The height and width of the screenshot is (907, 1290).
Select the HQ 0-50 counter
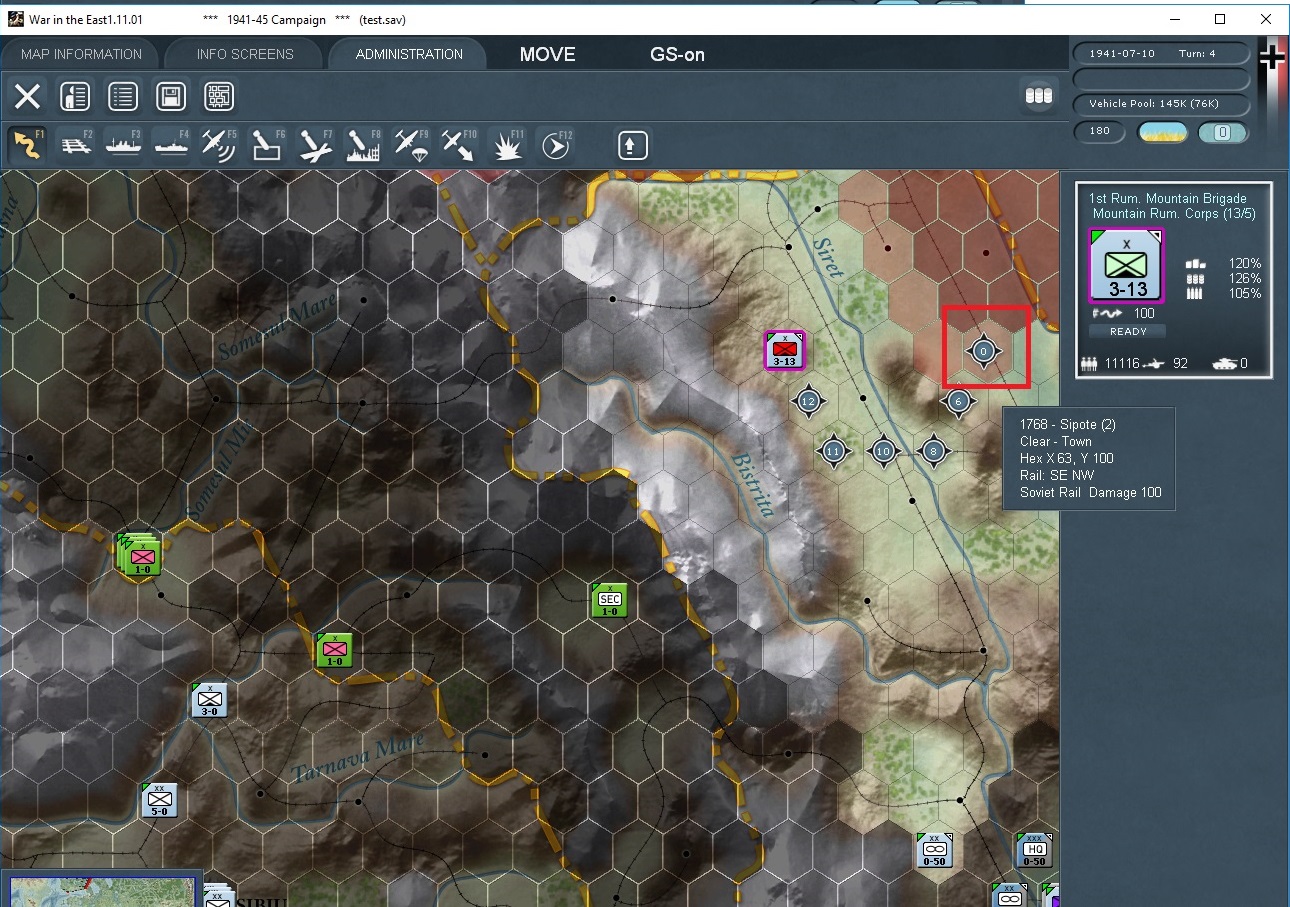coord(1034,850)
